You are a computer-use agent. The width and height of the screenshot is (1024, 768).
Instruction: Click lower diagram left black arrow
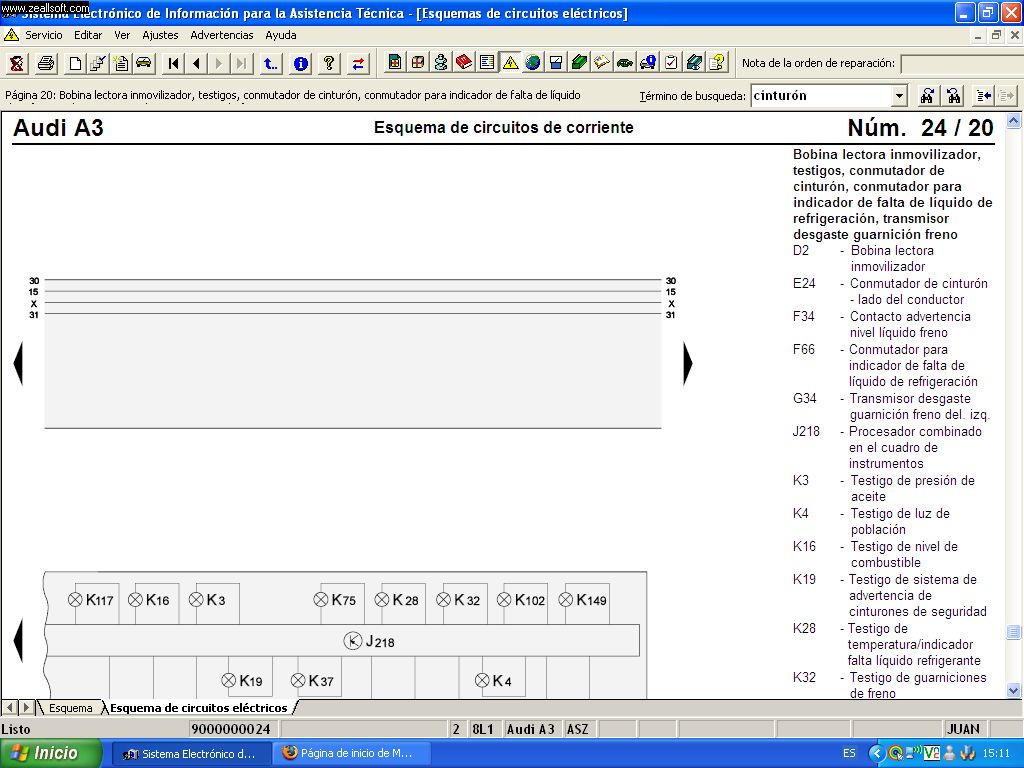pos(18,641)
